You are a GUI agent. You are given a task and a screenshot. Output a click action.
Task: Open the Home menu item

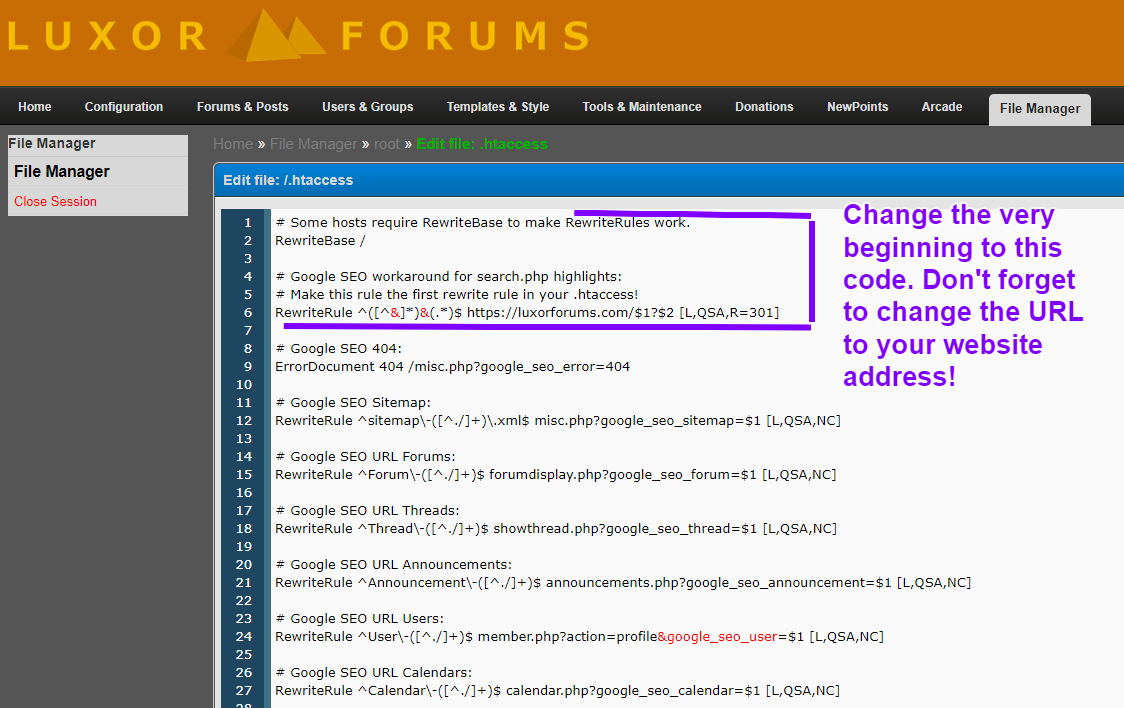(34, 107)
